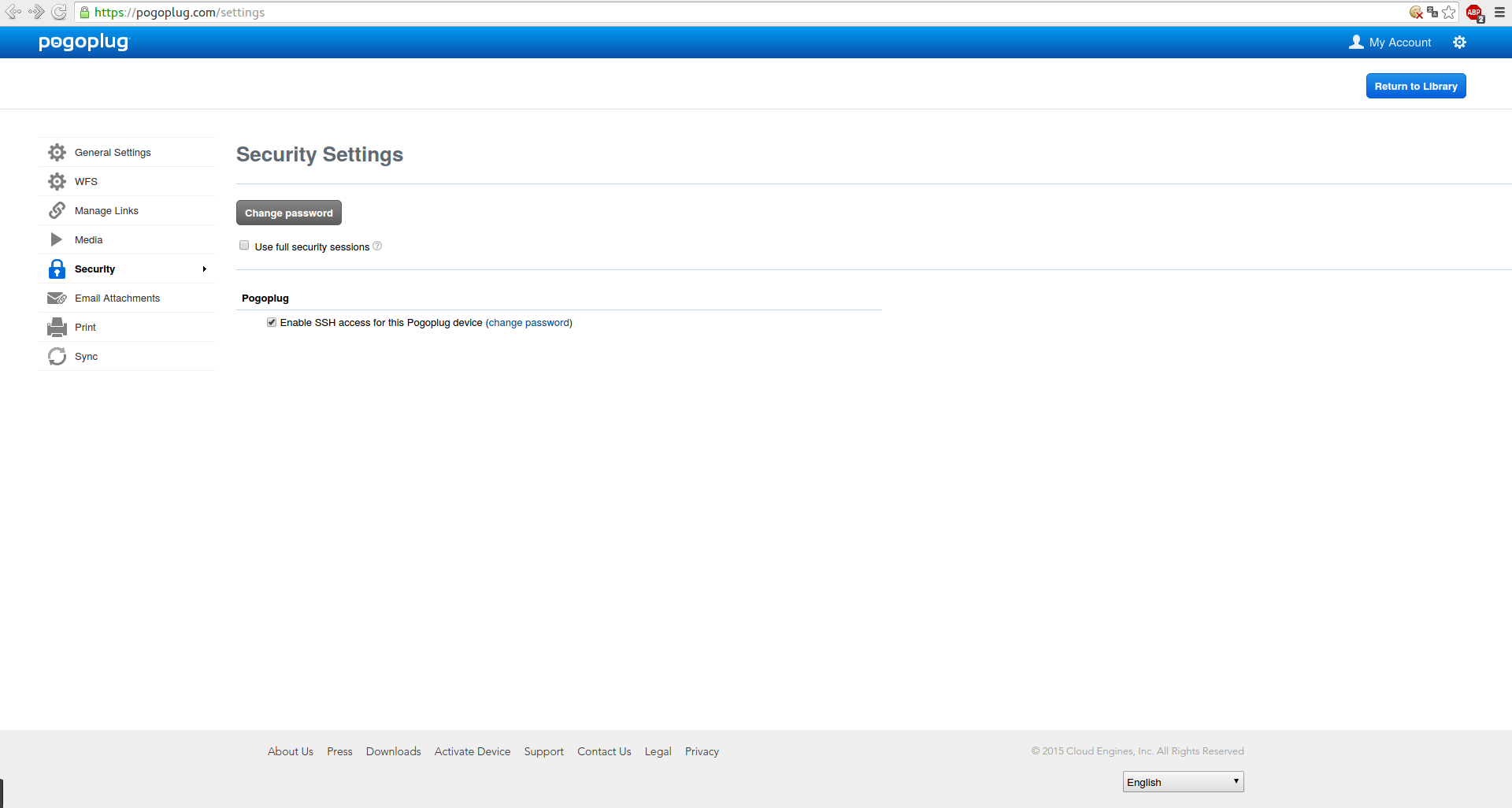Screen dimensions: 1512x808
Task: Open the Privacy footer link
Action: [702, 751]
